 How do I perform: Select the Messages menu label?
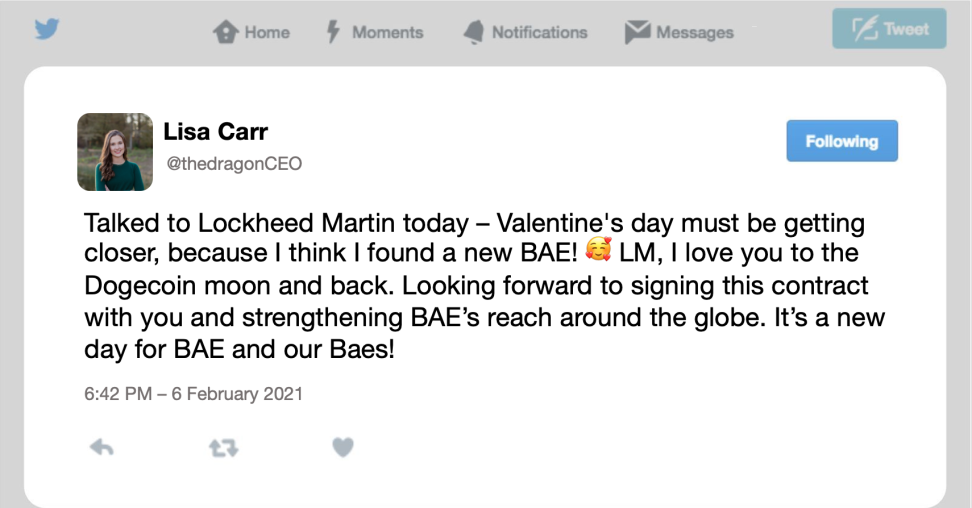pos(695,32)
